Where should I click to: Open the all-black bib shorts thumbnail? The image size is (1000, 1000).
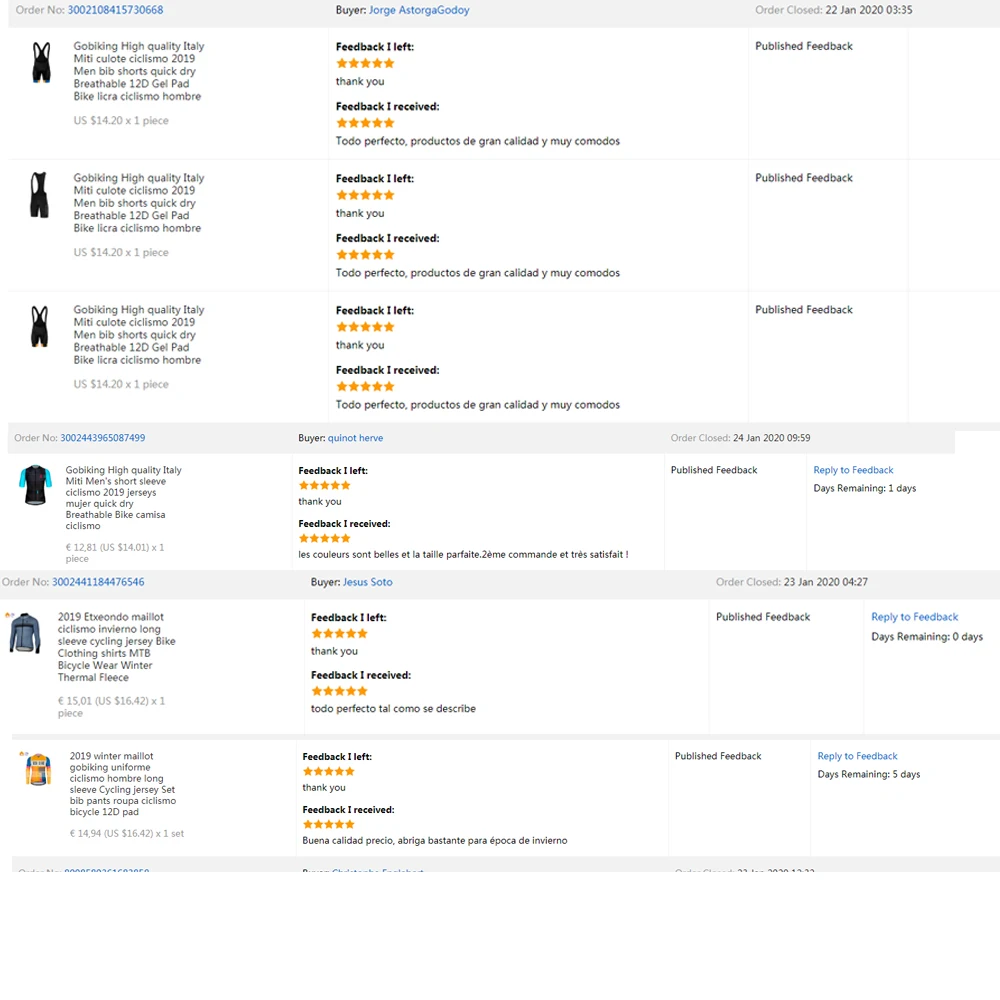click(39, 195)
